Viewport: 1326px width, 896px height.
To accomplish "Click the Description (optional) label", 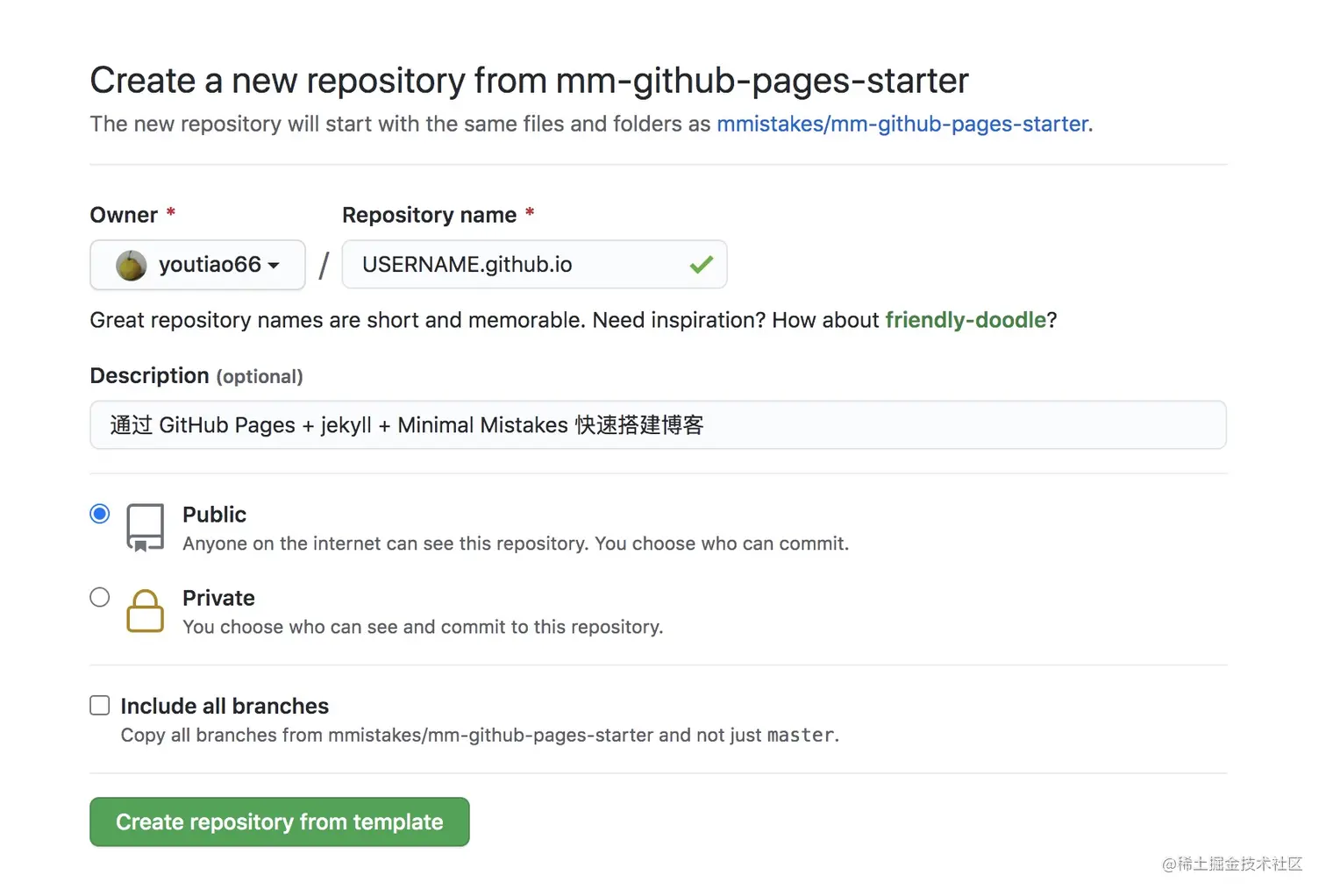I will tap(196, 376).
